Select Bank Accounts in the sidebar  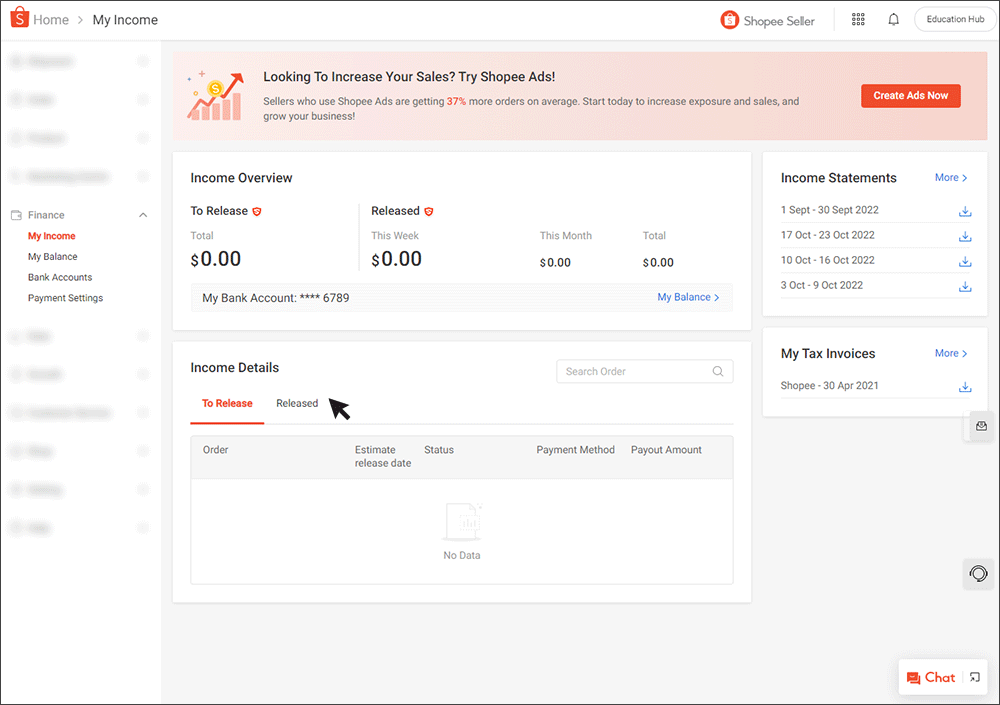pyautogui.click(x=62, y=277)
